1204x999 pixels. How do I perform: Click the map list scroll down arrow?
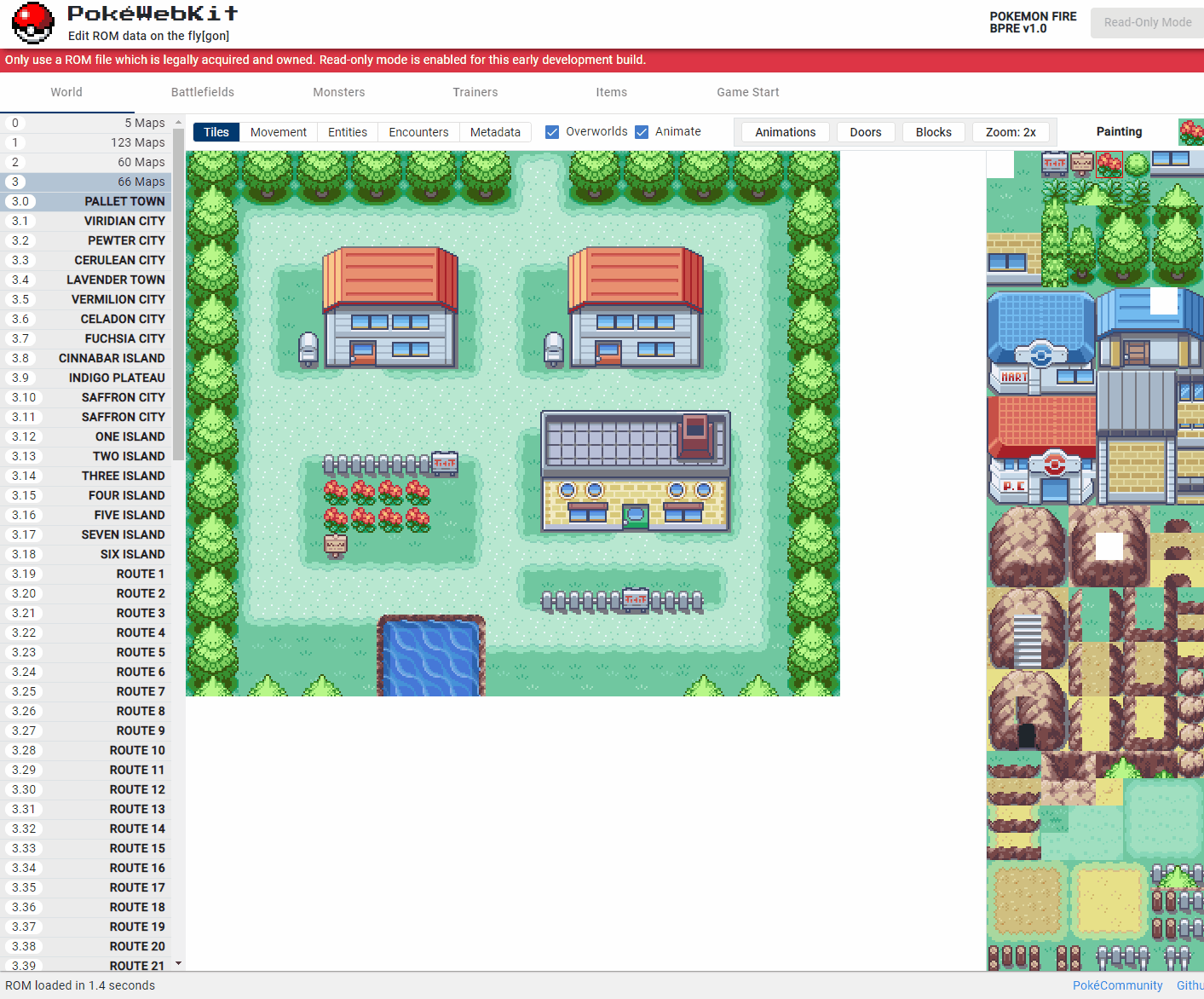[178, 963]
